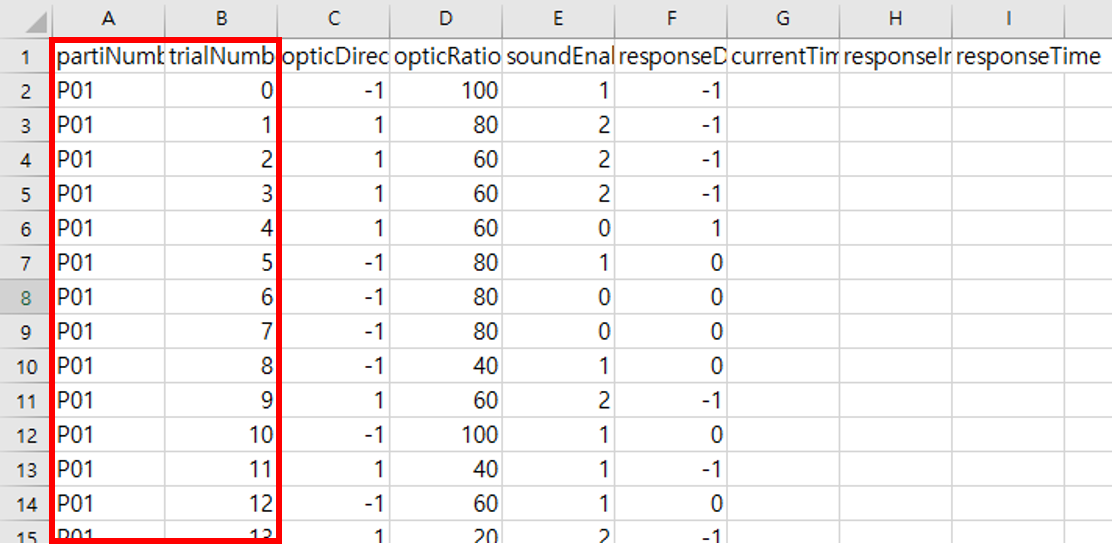Select column G header
The width and height of the screenshot is (1112, 544).
[x=783, y=19]
